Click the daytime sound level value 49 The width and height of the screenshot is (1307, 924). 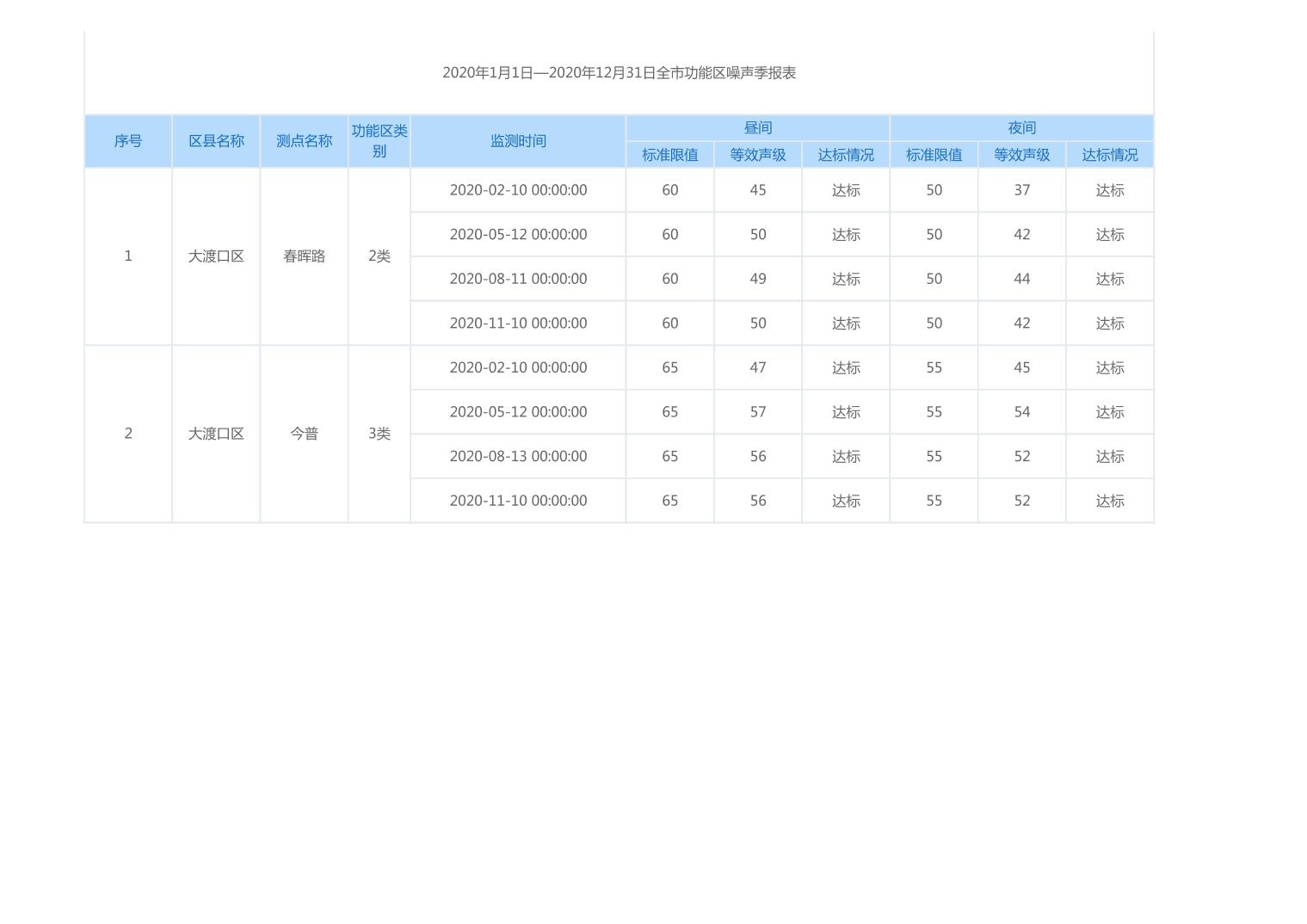click(x=757, y=279)
